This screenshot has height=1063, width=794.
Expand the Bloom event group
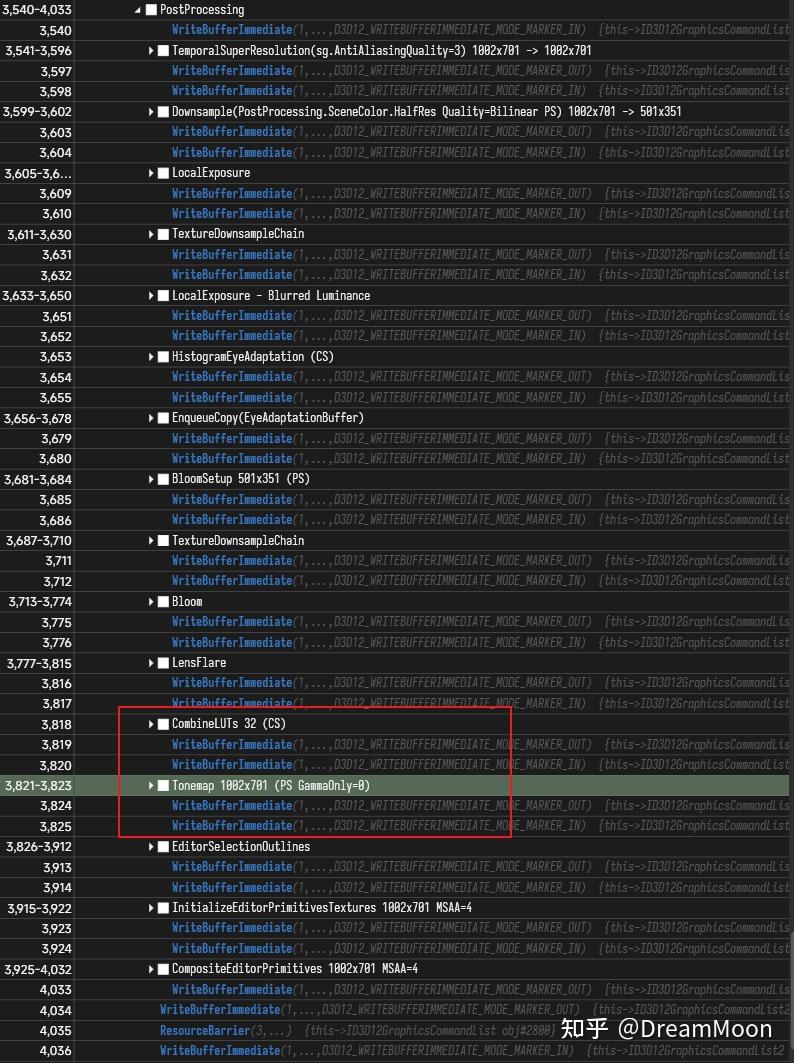point(151,602)
